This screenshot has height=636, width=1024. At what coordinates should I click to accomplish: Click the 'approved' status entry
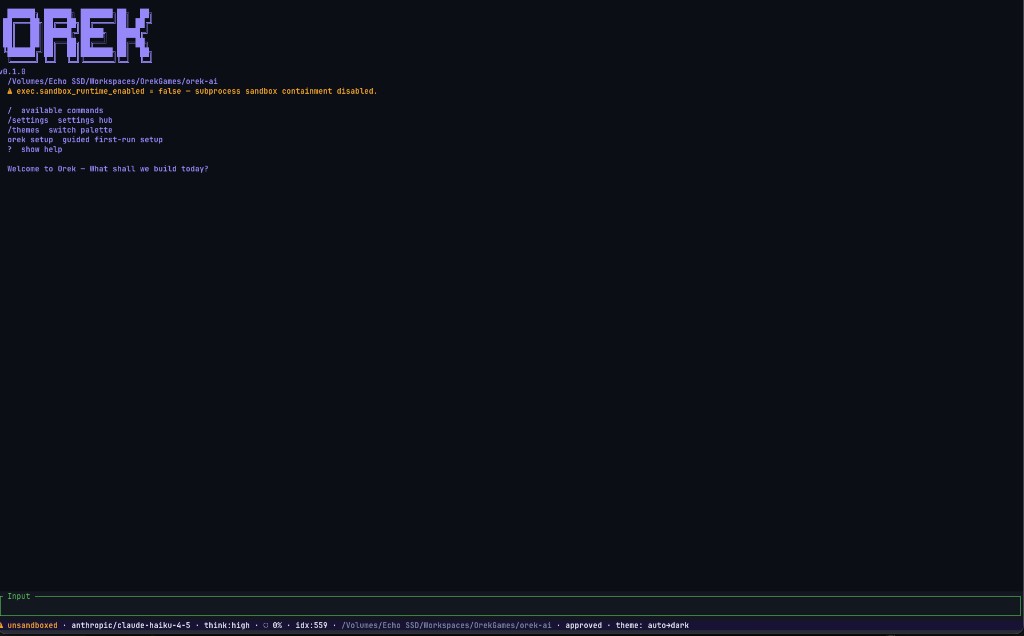point(583,626)
